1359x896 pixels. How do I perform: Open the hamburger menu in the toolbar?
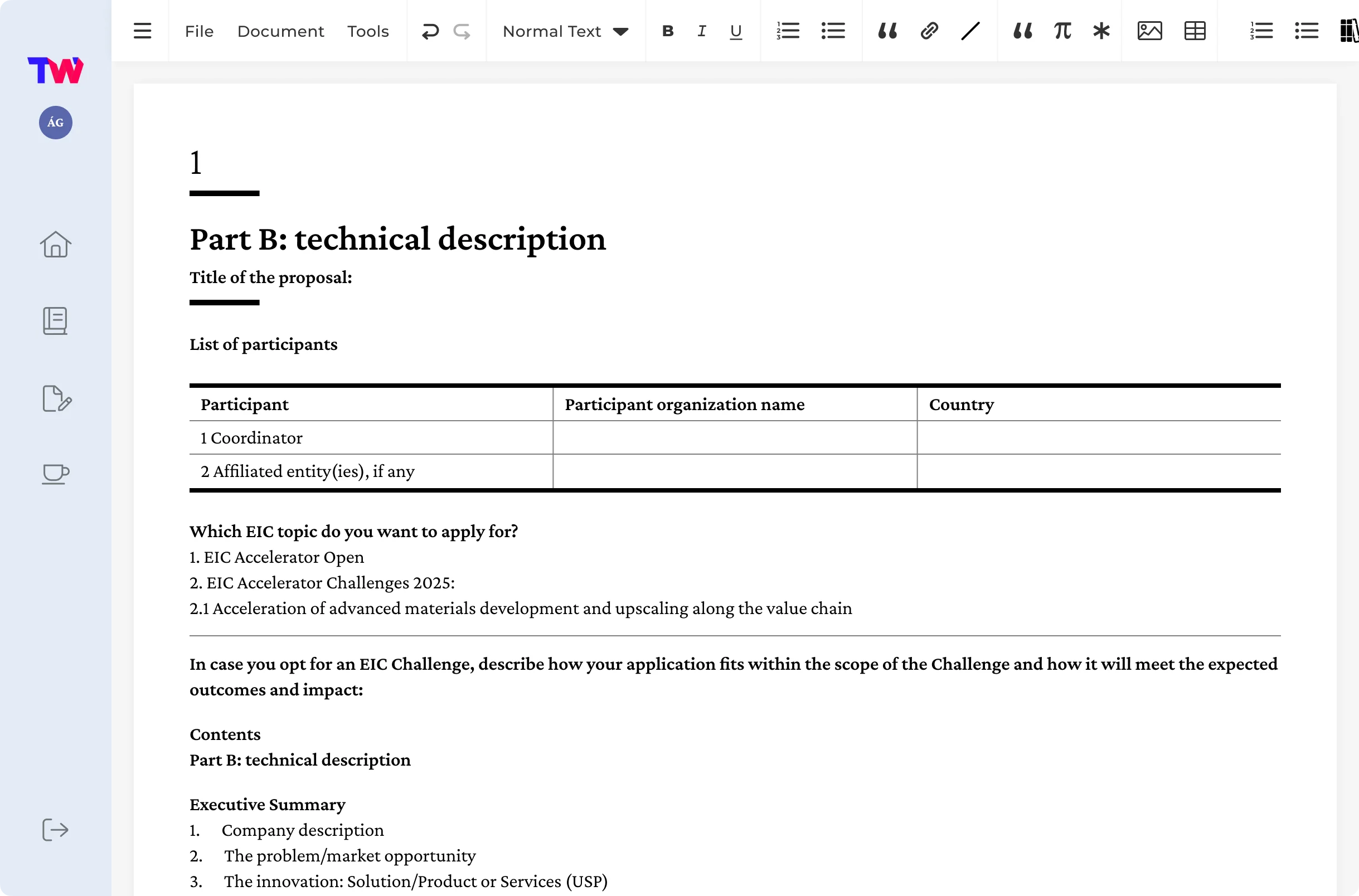click(142, 31)
